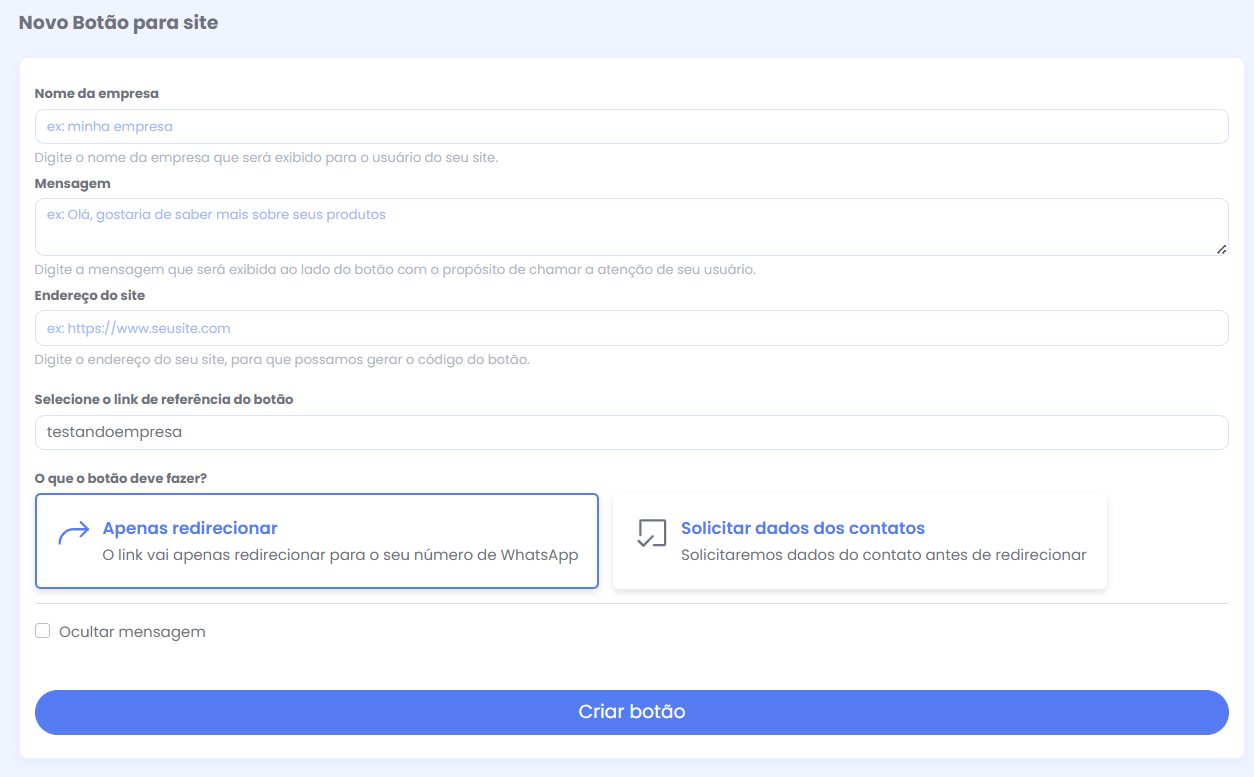Click the Endereço do site label
This screenshot has width=1254, height=777.
coord(90,296)
